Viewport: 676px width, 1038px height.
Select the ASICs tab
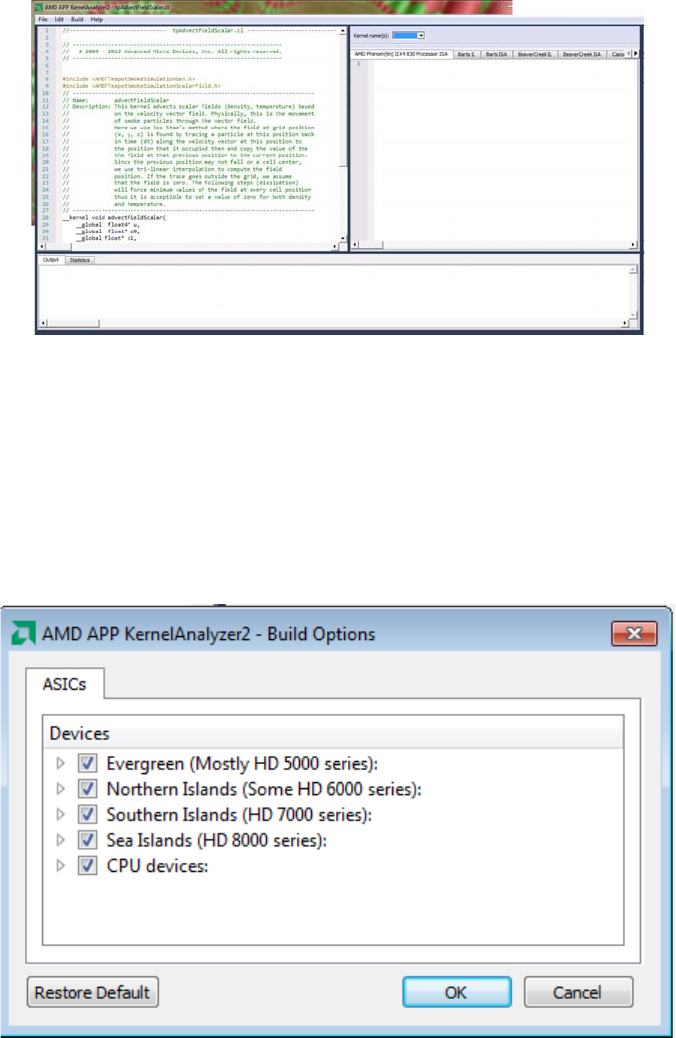[x=65, y=684]
